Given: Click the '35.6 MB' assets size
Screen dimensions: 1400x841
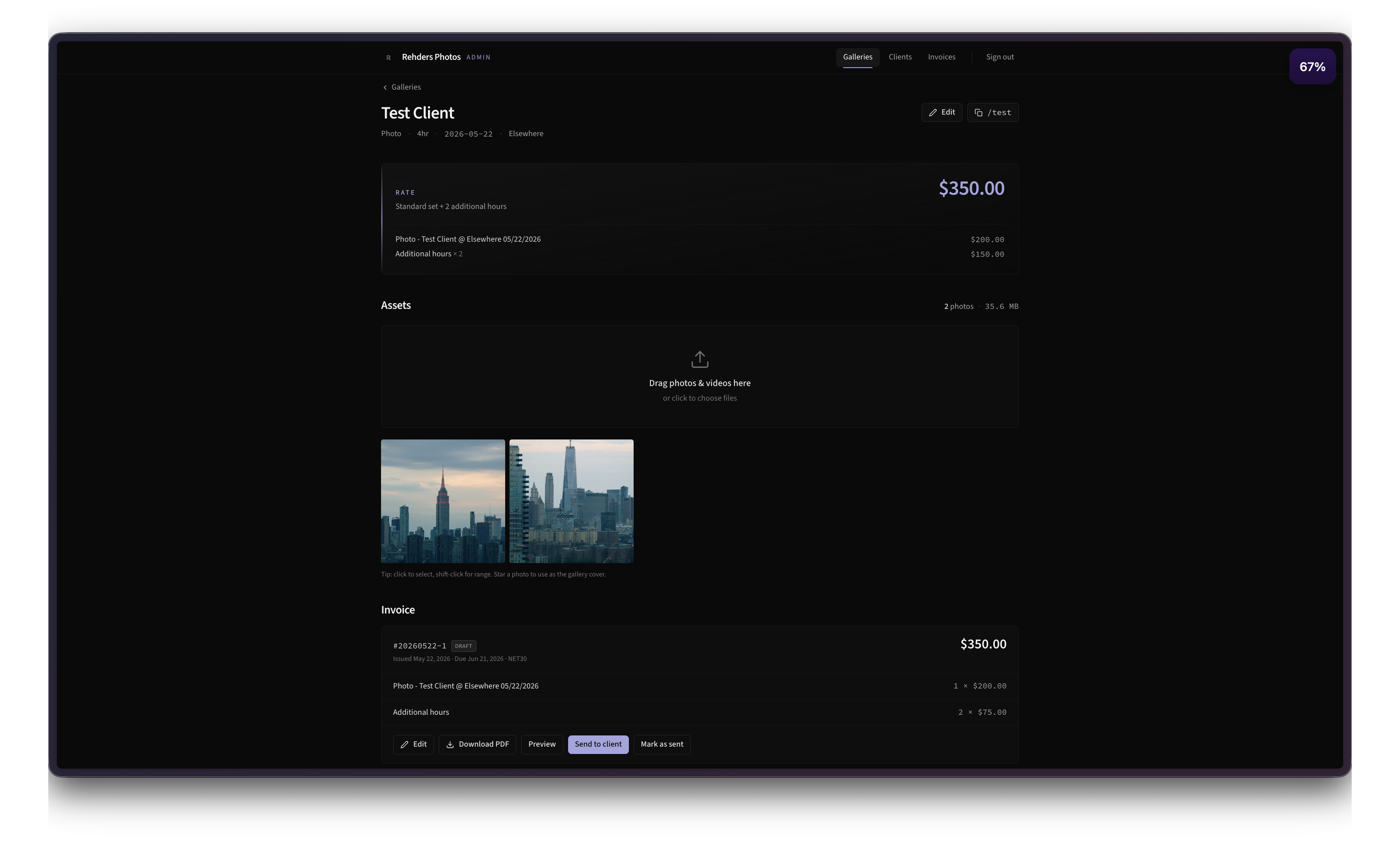Looking at the screenshot, I should 1001,307.
